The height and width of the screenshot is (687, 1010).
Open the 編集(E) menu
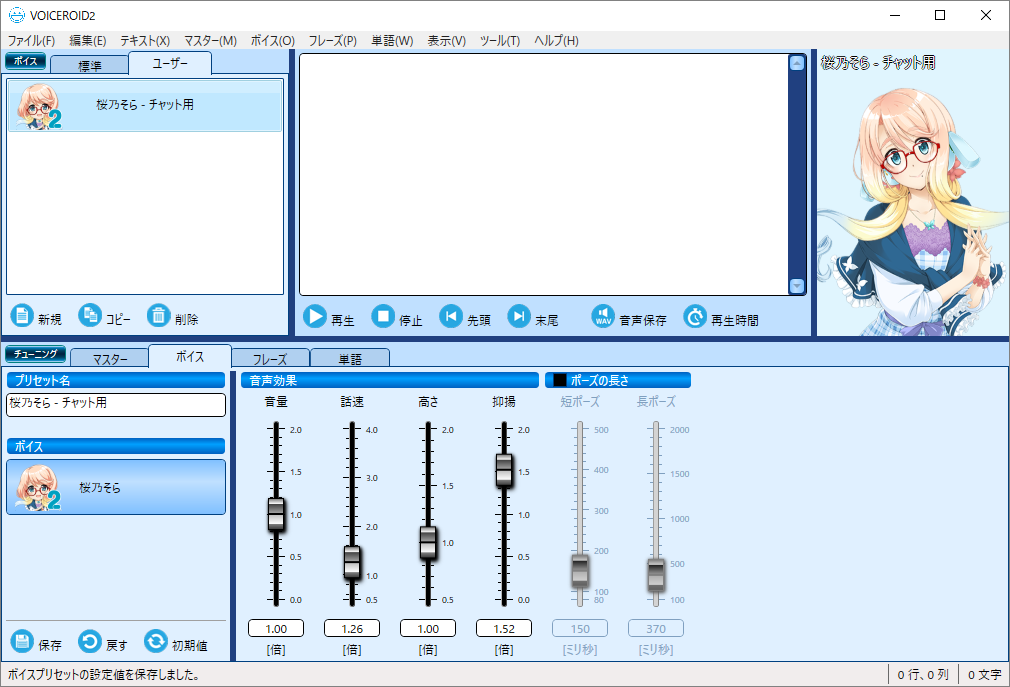[88, 41]
